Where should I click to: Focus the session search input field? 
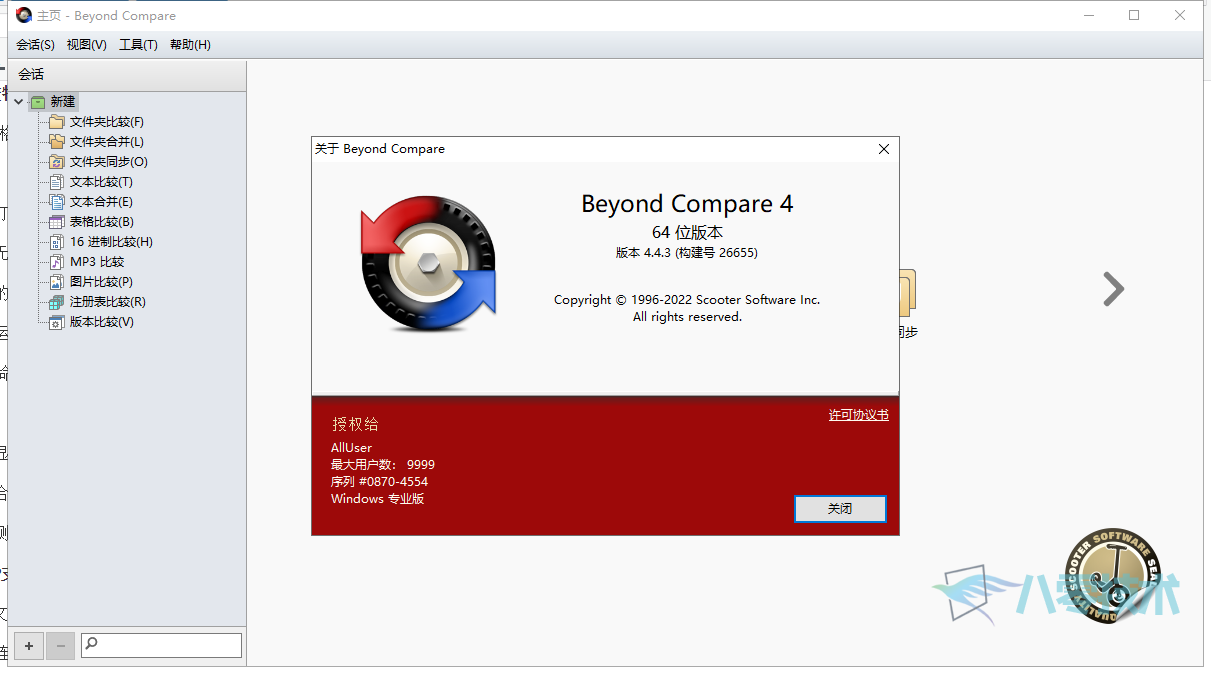161,645
